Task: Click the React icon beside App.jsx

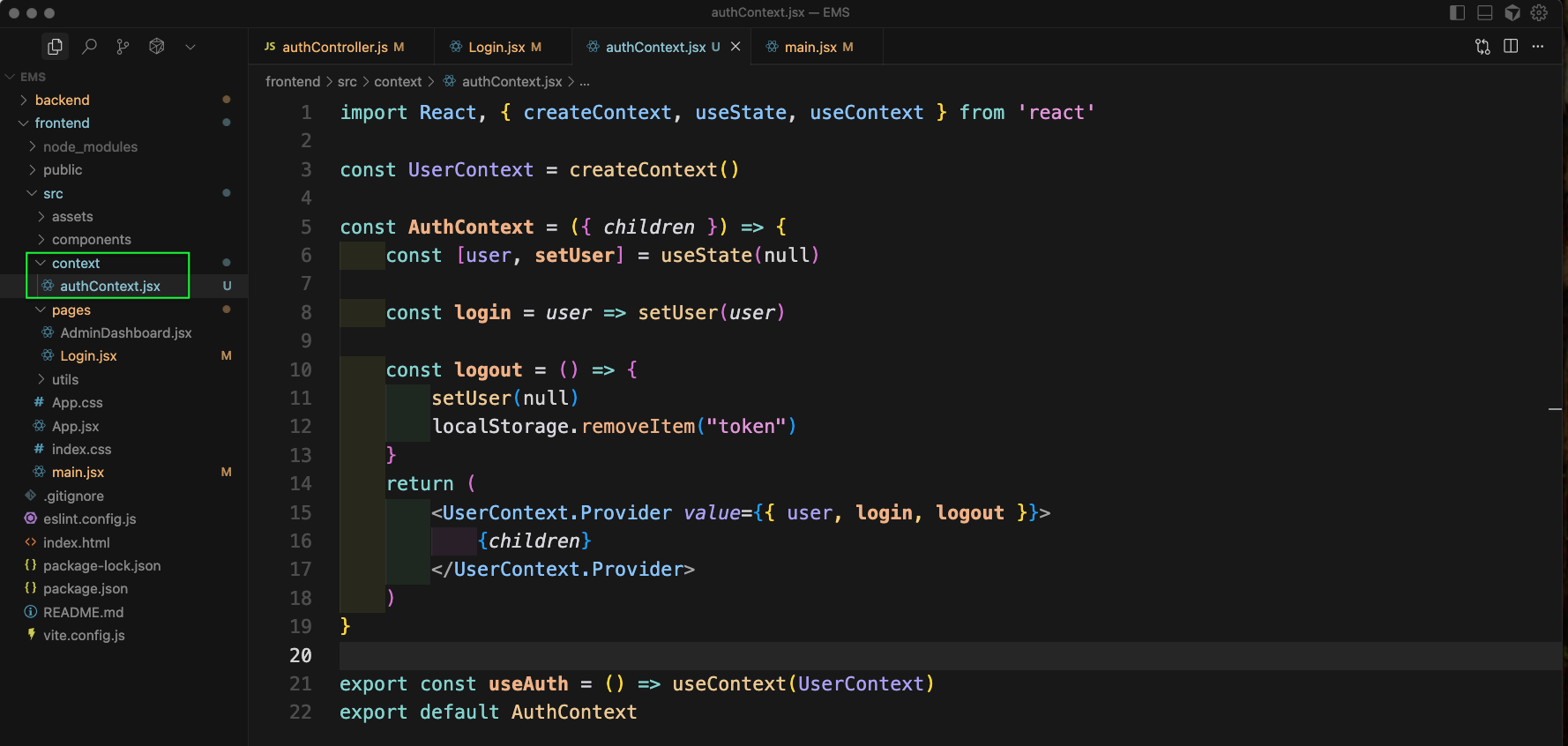Action: pyautogui.click(x=39, y=426)
